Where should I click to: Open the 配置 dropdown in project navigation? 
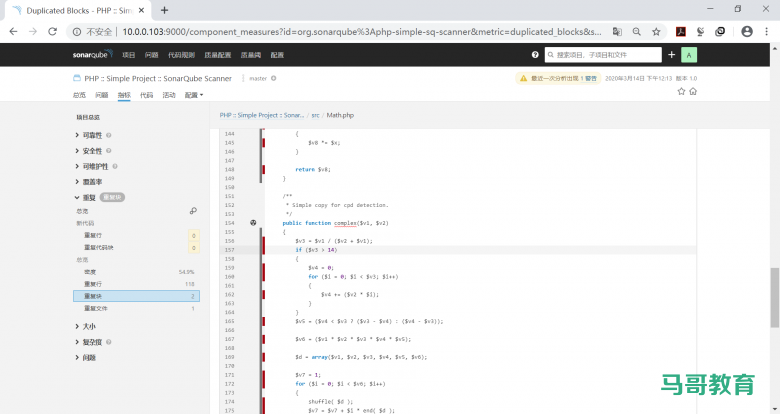click(194, 95)
